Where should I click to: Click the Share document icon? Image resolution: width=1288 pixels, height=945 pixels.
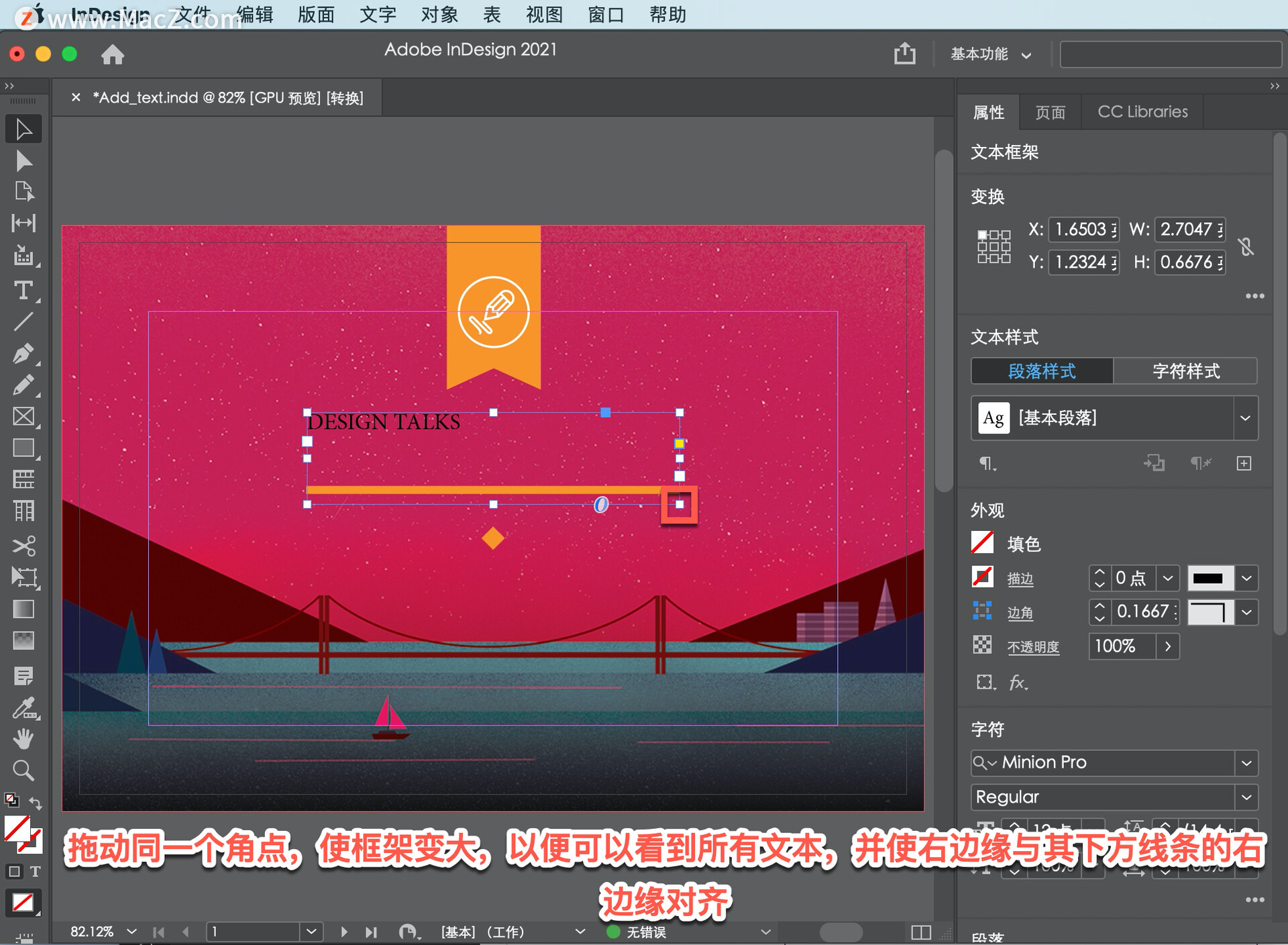pyautogui.click(x=904, y=53)
